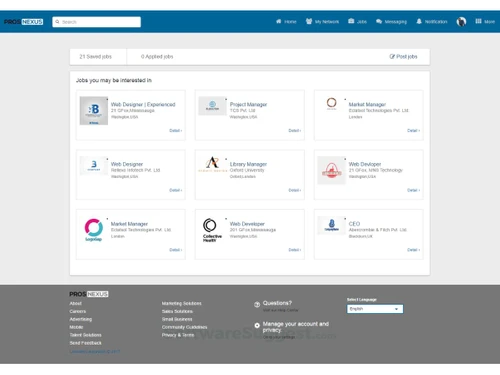This screenshot has width=500, height=375.
Task: Click the red logo of Web Devloper job
Action: 331,170
